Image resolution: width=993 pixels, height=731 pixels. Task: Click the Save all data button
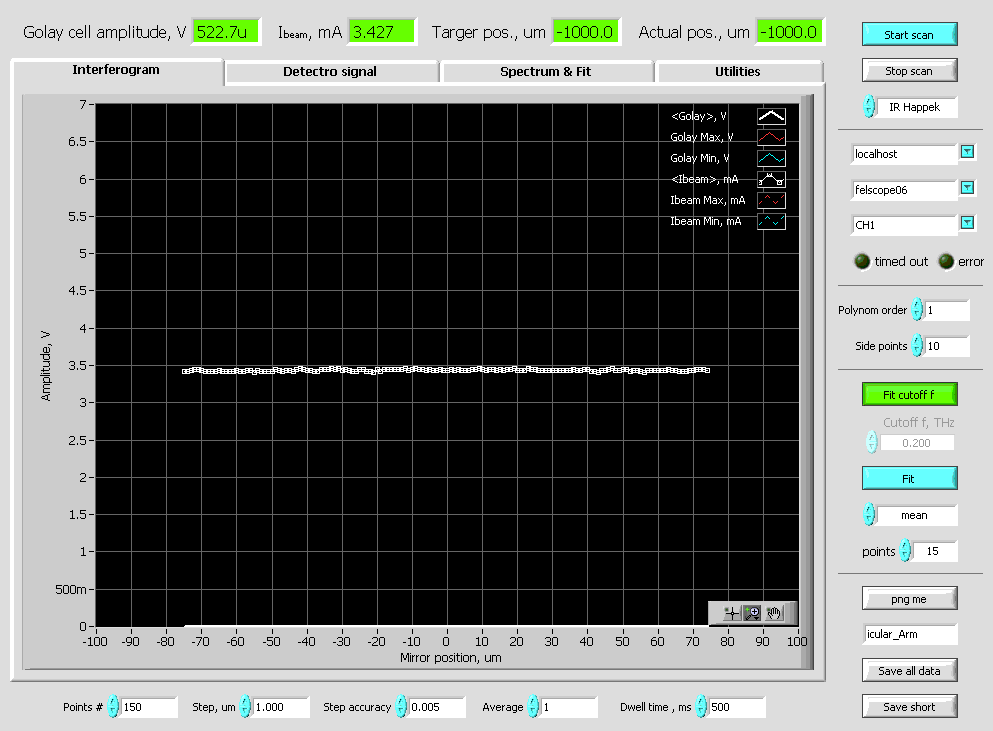909,670
